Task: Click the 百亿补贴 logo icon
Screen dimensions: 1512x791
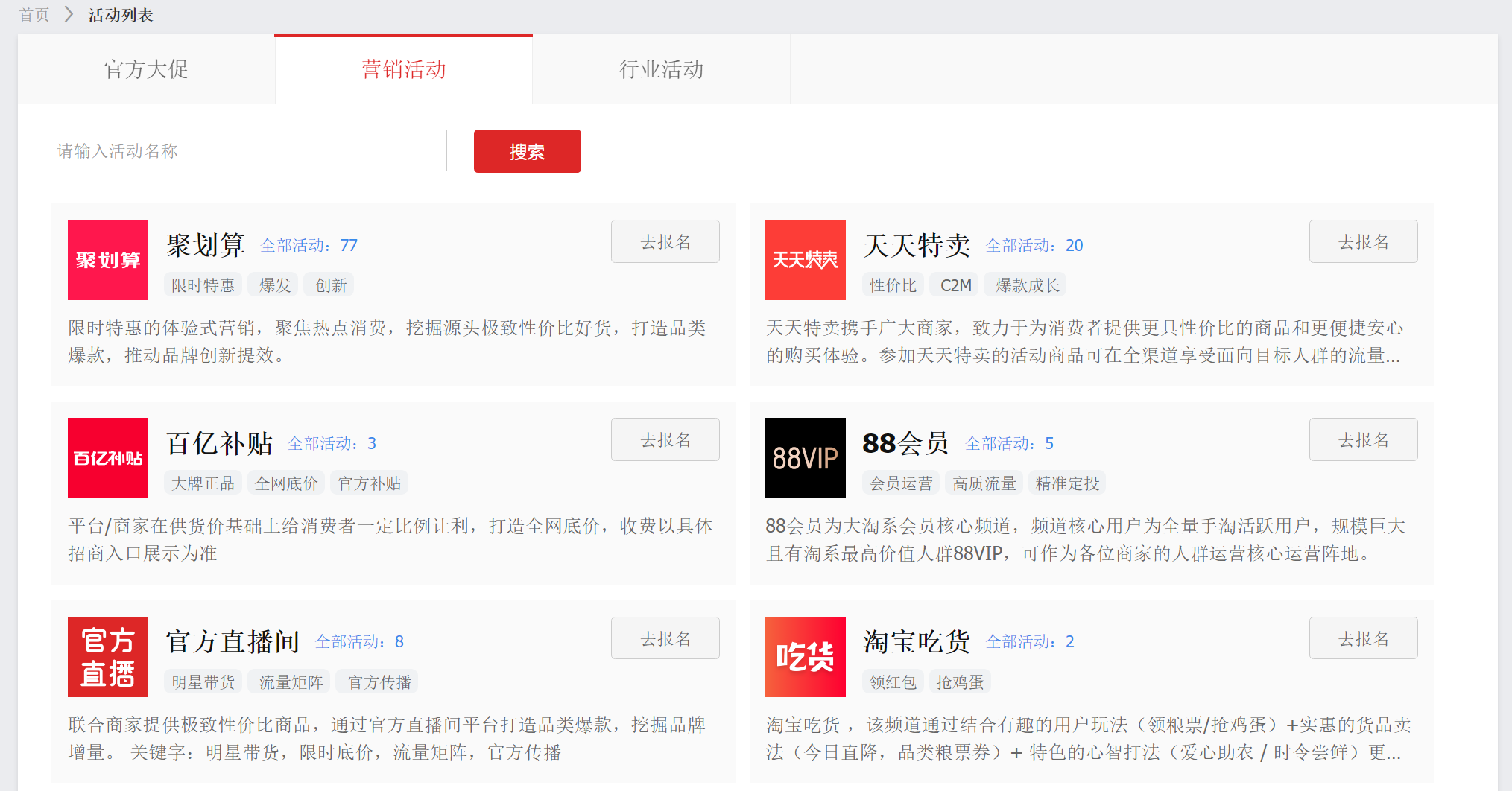Action: [x=108, y=458]
